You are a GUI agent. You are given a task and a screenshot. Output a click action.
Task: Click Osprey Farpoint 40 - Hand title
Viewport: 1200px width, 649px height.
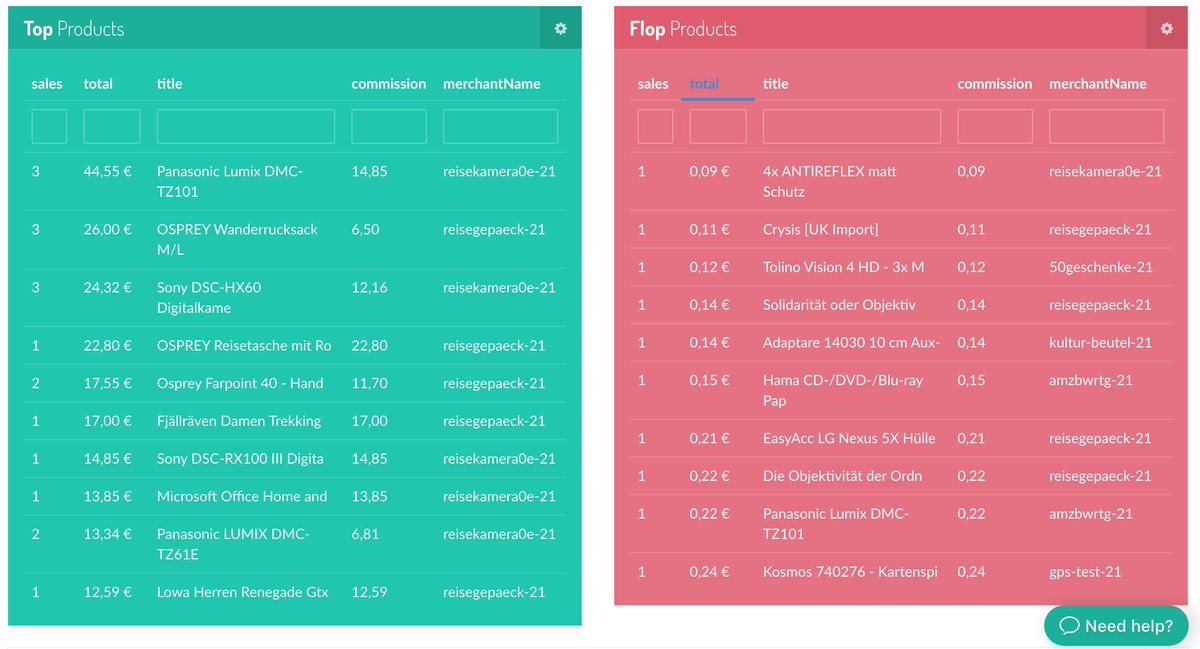click(x=240, y=383)
